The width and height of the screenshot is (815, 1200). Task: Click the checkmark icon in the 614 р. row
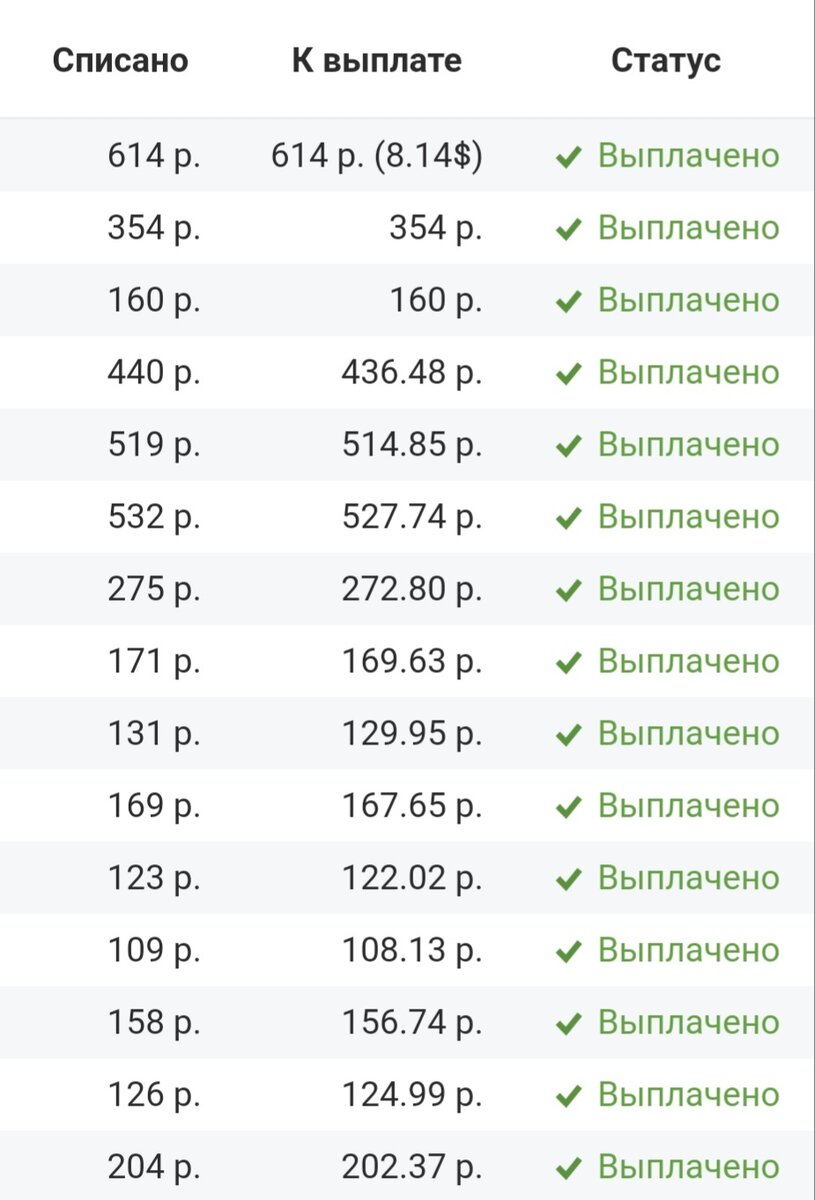click(x=568, y=157)
